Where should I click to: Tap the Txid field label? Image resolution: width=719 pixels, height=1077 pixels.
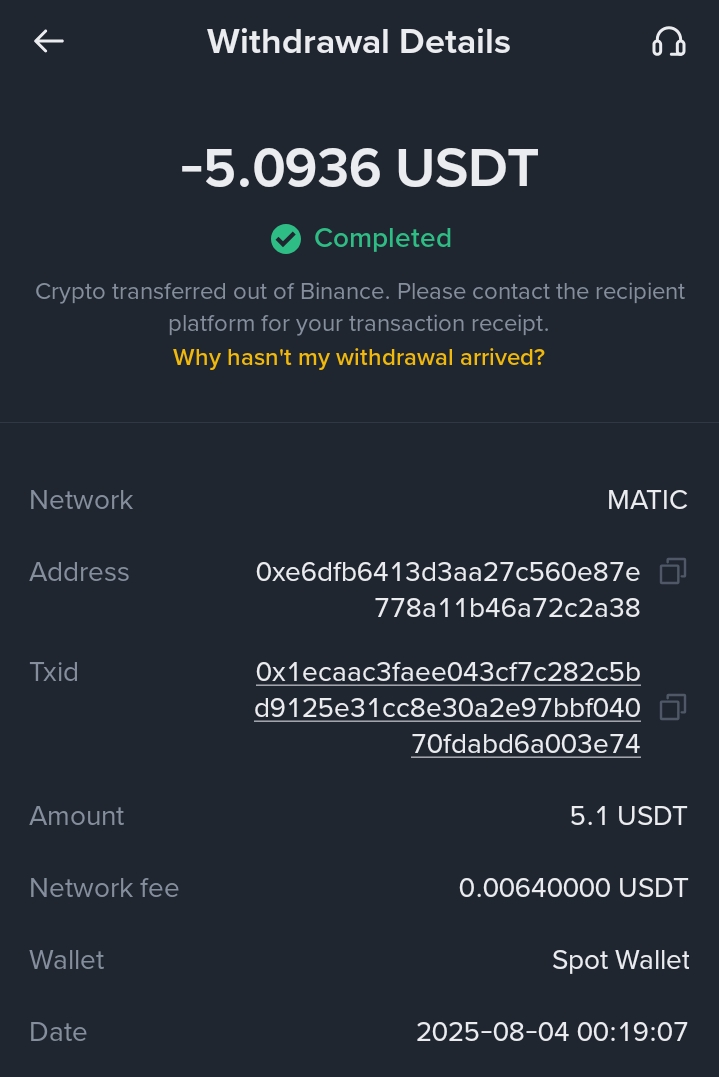[x=54, y=672]
